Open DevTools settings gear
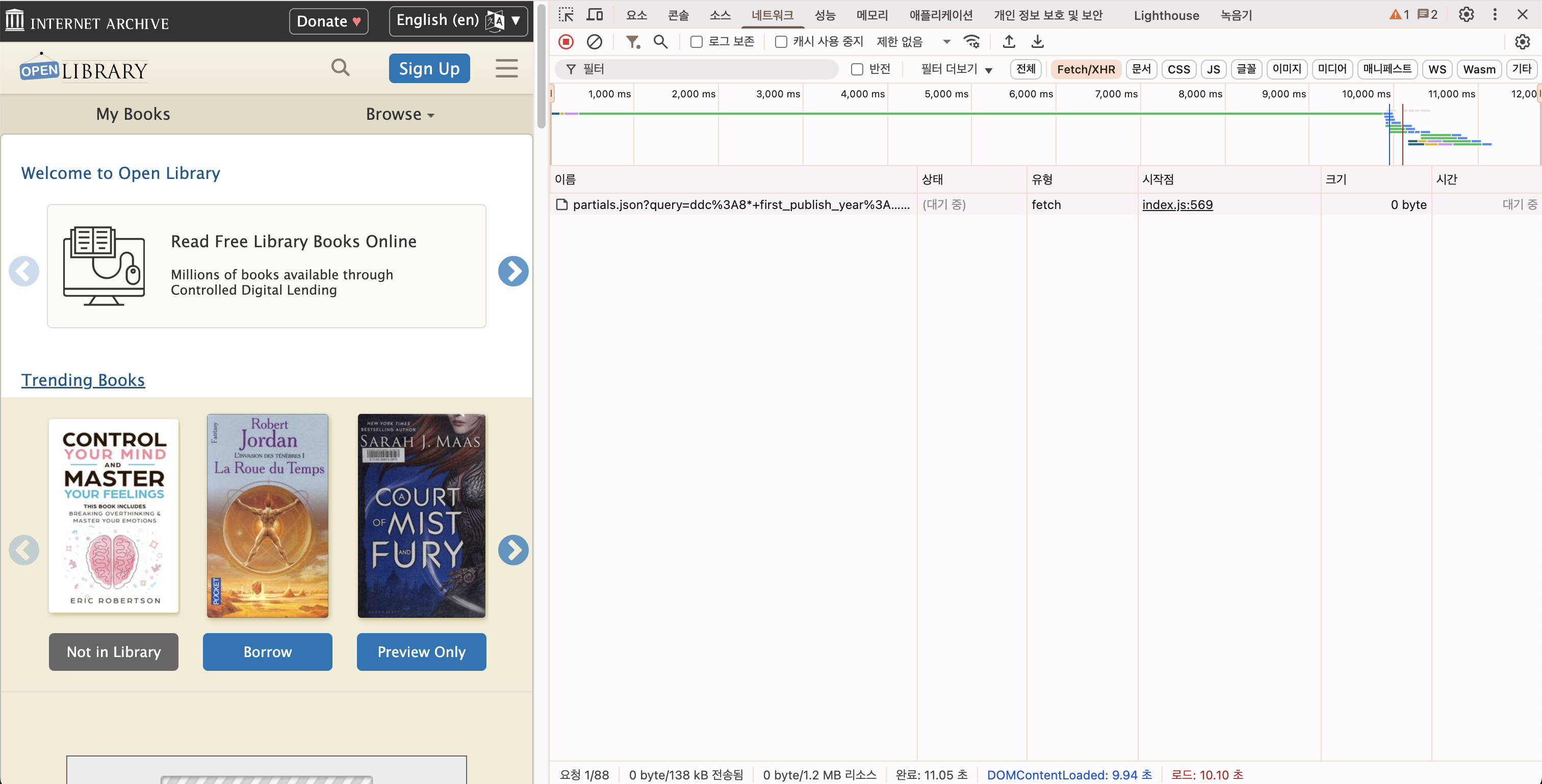Viewport: 1542px width, 784px height. click(1466, 15)
